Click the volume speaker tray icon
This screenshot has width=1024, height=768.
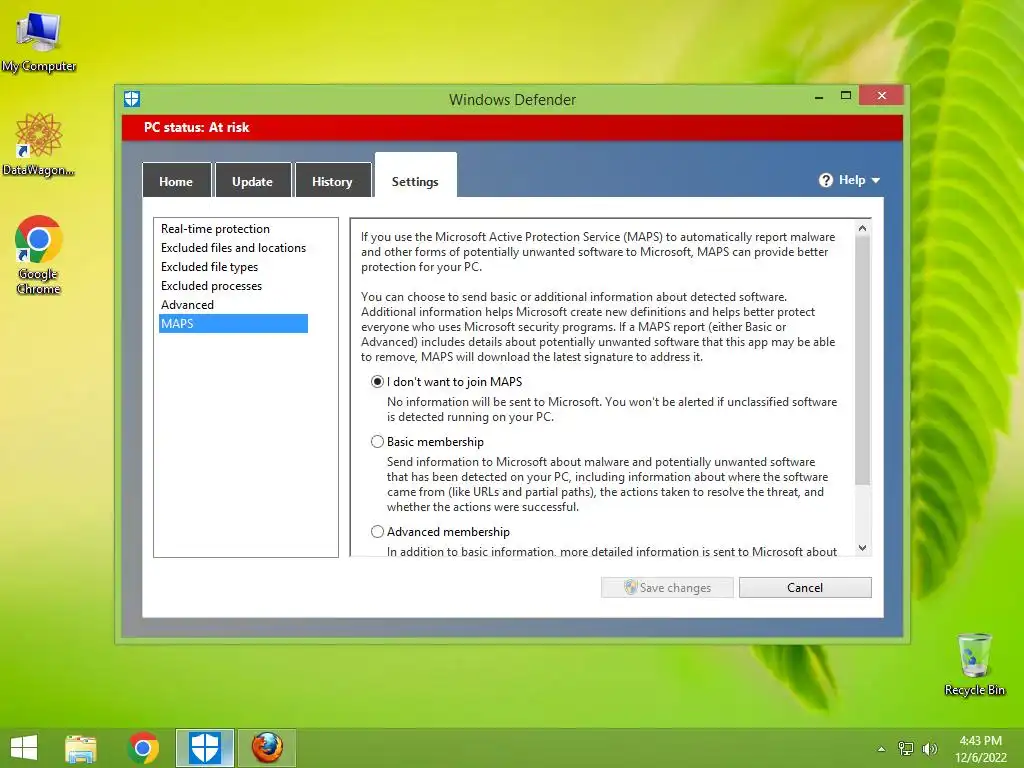[x=929, y=748]
